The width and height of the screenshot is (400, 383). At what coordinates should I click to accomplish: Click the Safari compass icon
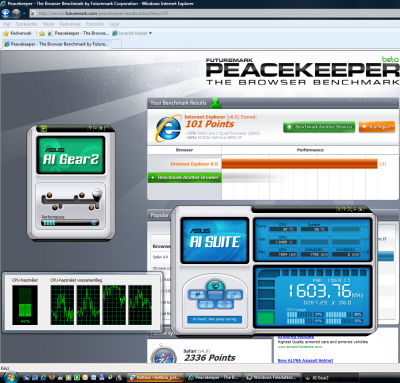point(163,355)
